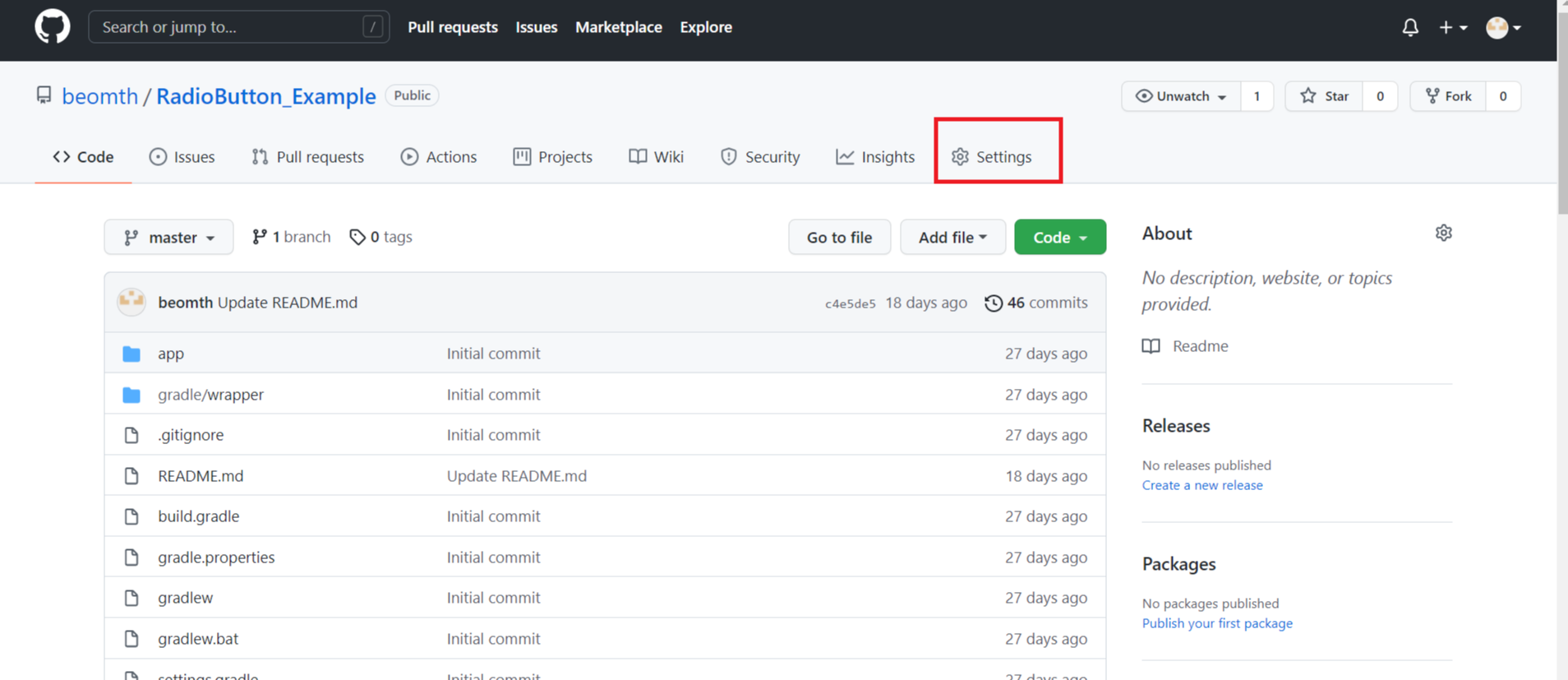Open the app folder

pyautogui.click(x=171, y=354)
